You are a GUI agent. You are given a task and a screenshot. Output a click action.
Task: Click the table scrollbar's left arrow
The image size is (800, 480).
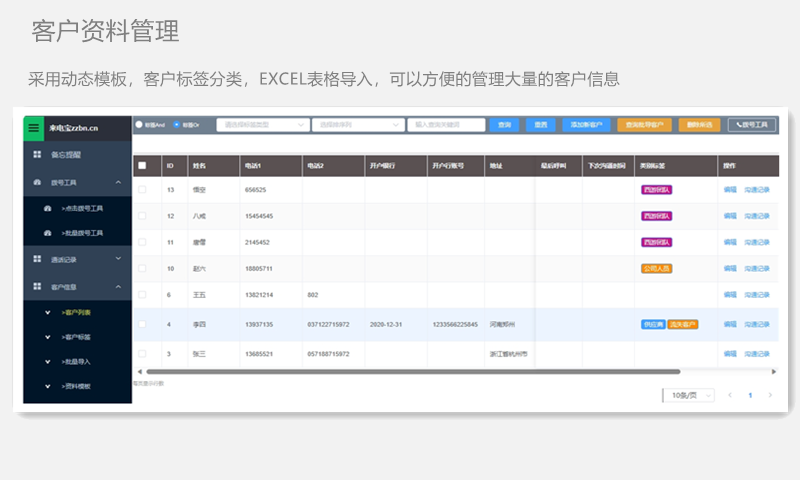(x=140, y=372)
